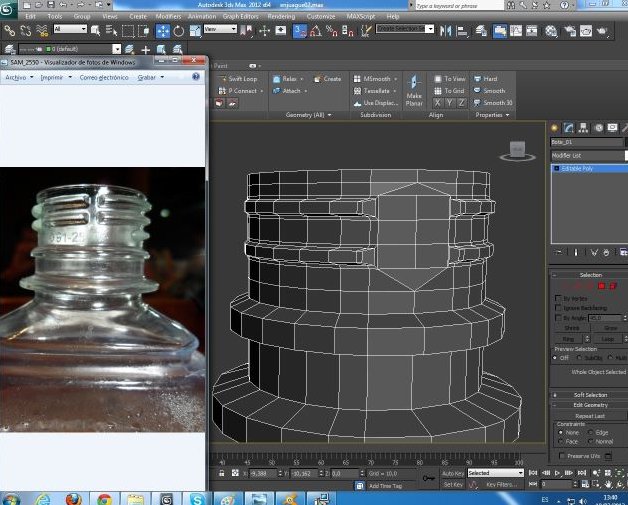628x505 pixels.
Task: Click the Relax tool in ribbon
Action: 289,78
